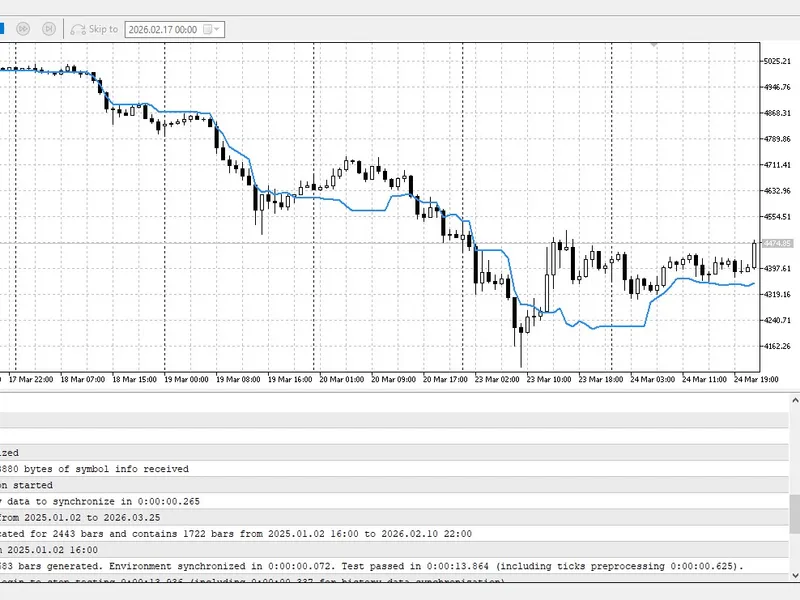Click the 4397.61 price scale label
Image resolution: width=800 pixels, height=600 pixels.
[777, 268]
